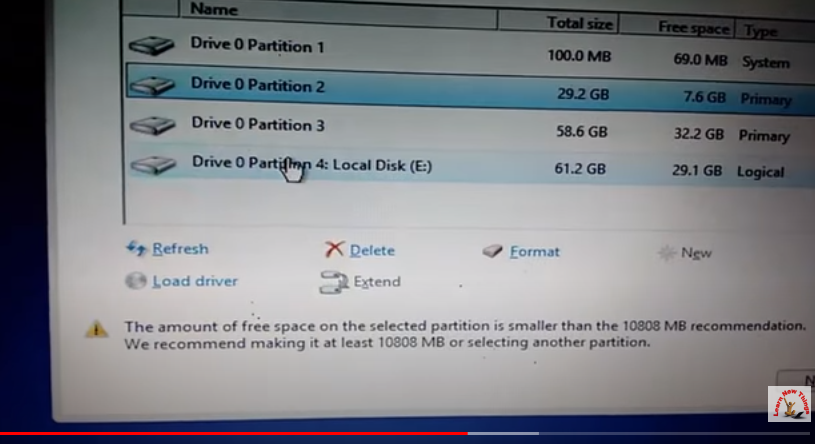The width and height of the screenshot is (815, 444).
Task: Click the drive icon for Partition 4
Action: [153, 165]
